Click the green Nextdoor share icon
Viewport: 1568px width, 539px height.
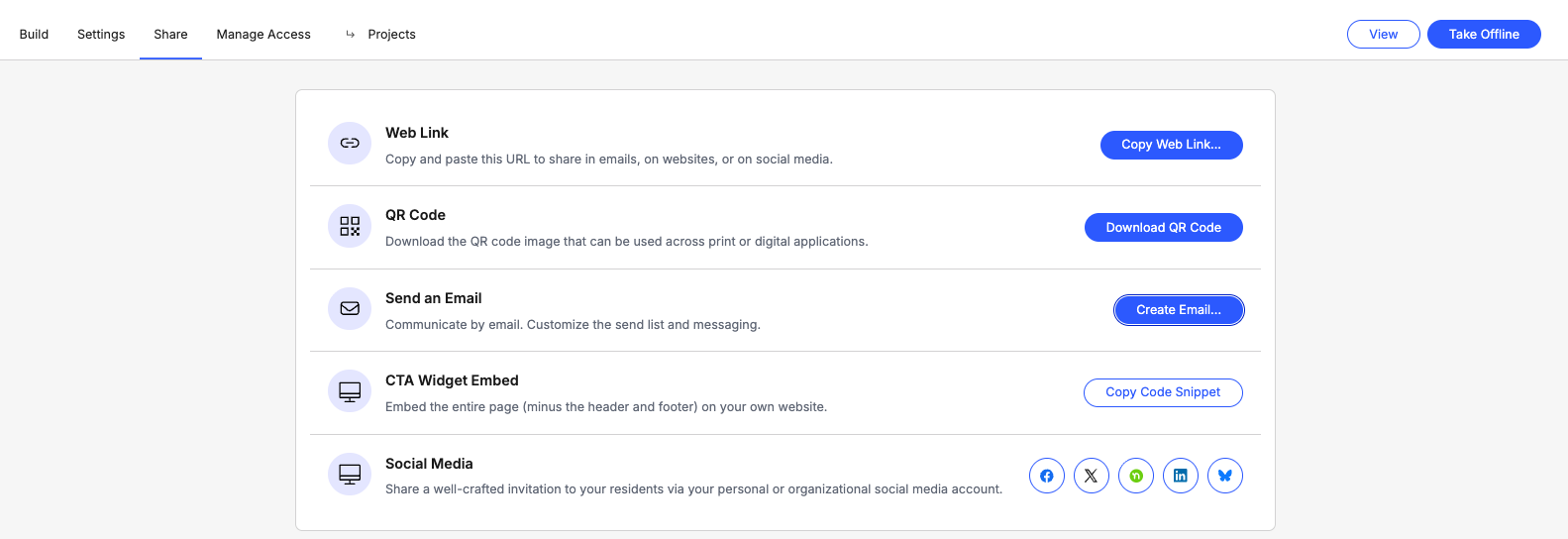click(1135, 476)
